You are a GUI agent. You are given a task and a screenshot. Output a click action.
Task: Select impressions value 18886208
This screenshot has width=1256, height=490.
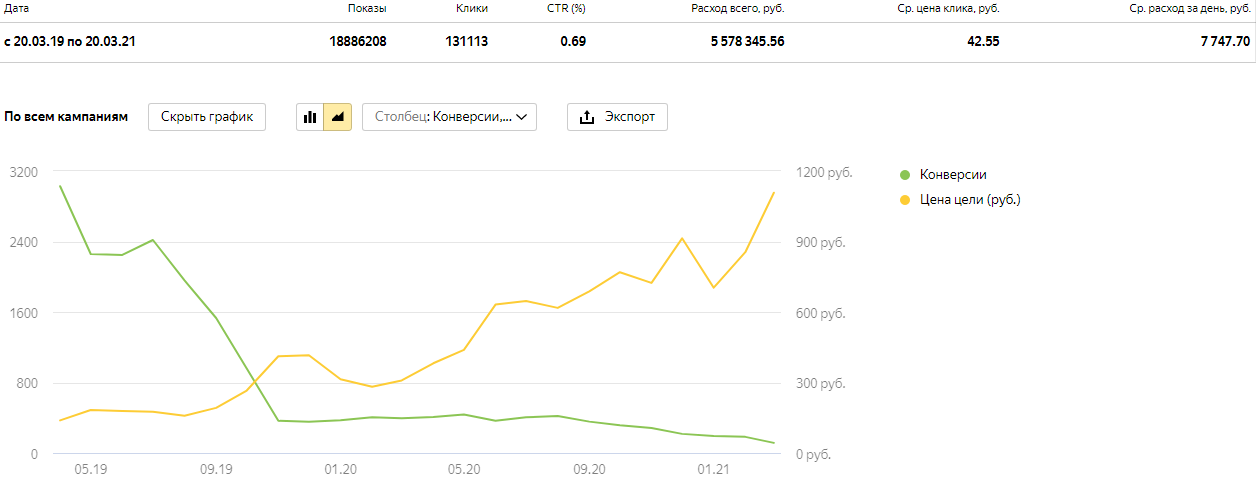tap(358, 42)
